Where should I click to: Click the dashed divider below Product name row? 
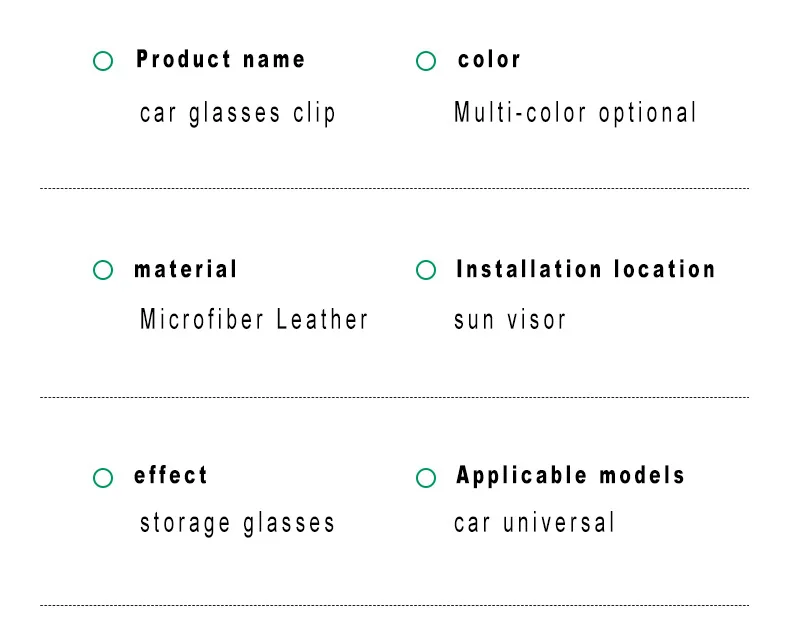[x=394, y=188]
